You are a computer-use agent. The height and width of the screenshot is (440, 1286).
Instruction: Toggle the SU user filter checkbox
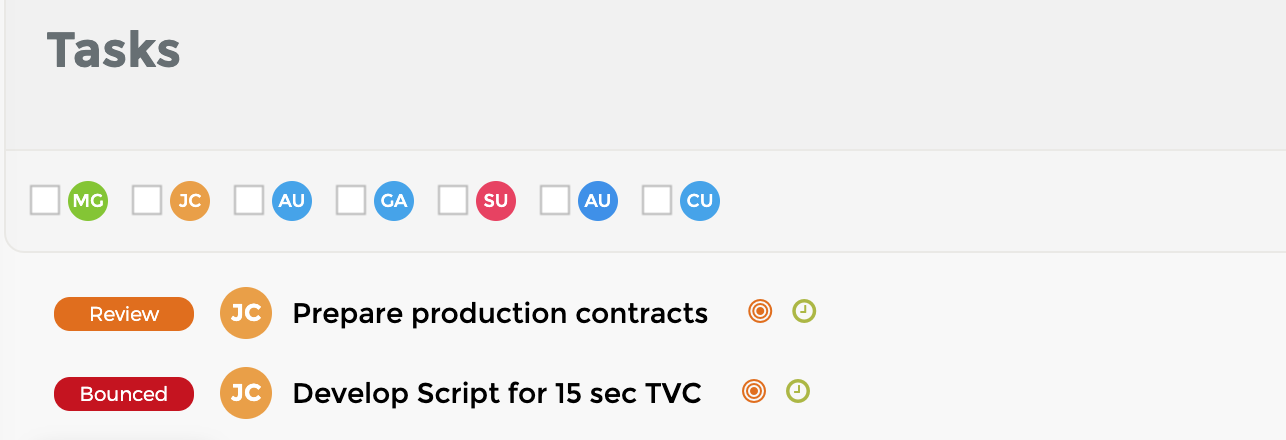[x=453, y=201]
